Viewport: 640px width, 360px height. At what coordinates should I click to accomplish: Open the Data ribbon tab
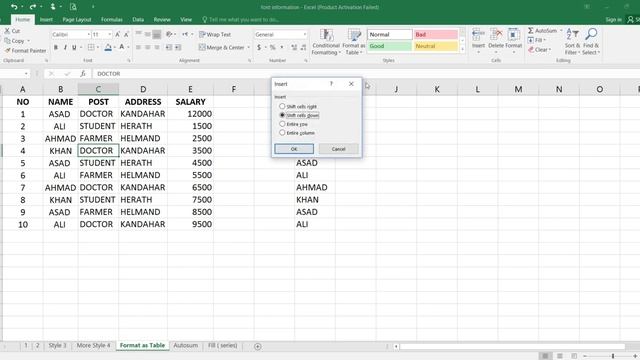(138, 20)
